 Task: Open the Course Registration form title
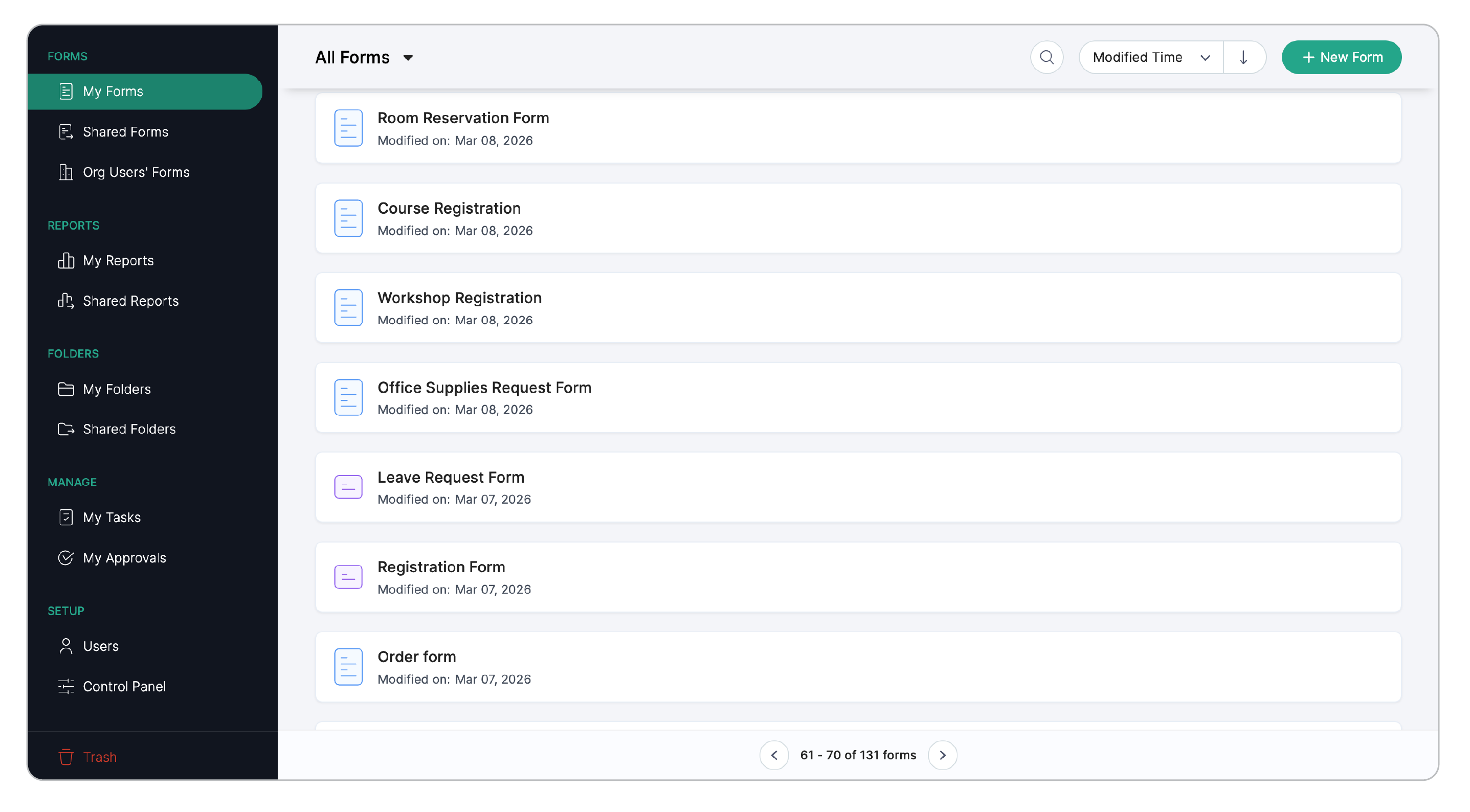click(449, 208)
